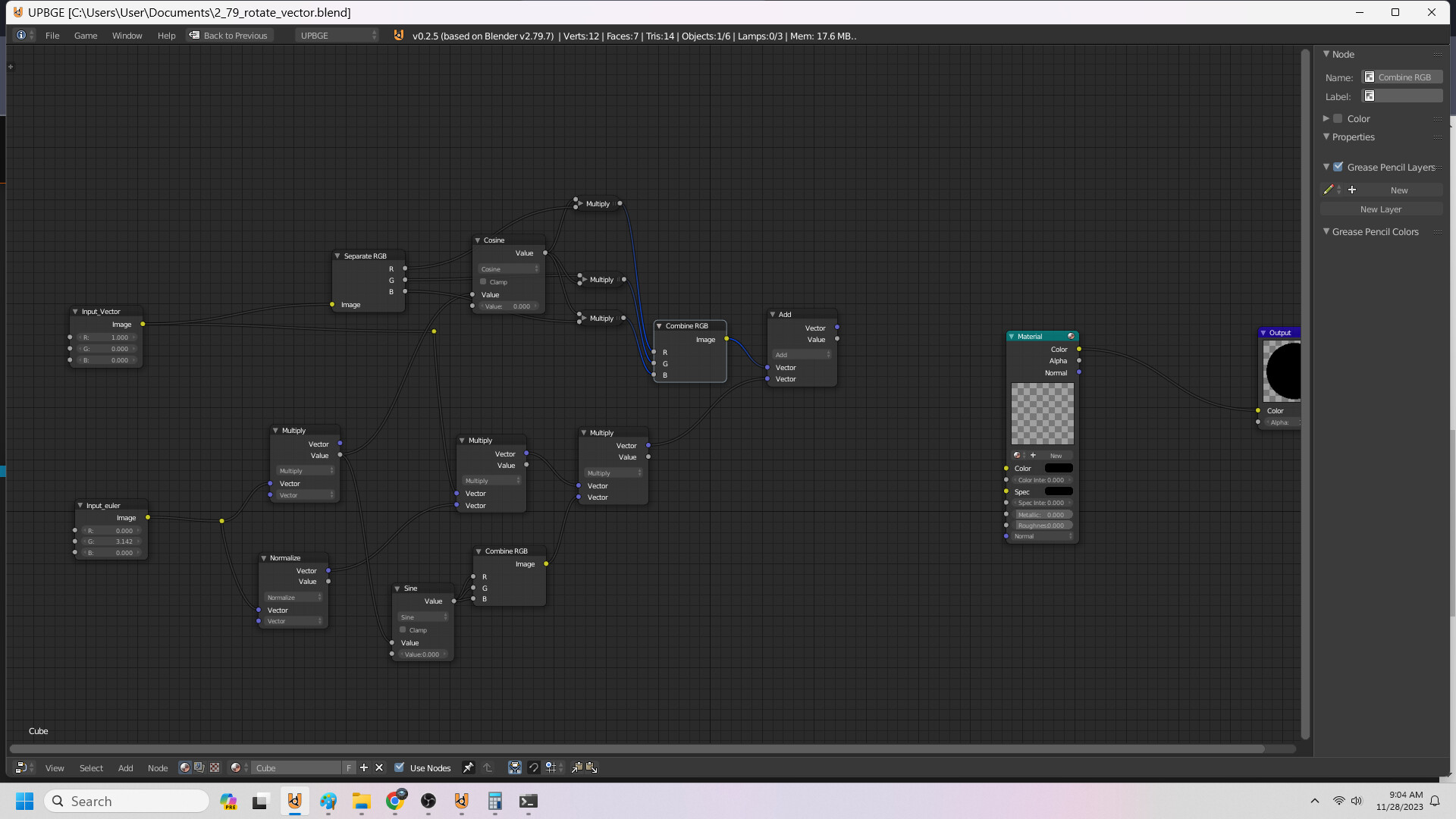Click the Cube material name field
This screenshot has width=1456, height=819.
coord(297,767)
